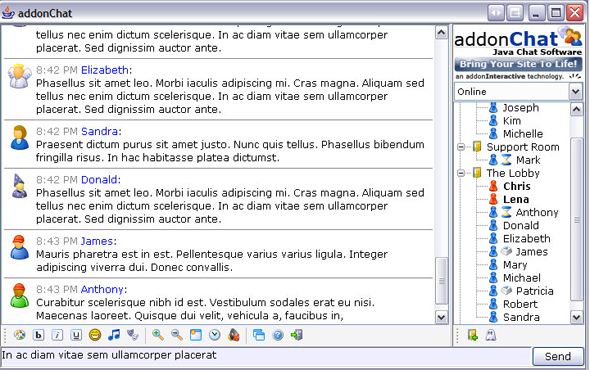Select Robert in the user list
This screenshot has width=590, height=370.
pyautogui.click(x=520, y=304)
